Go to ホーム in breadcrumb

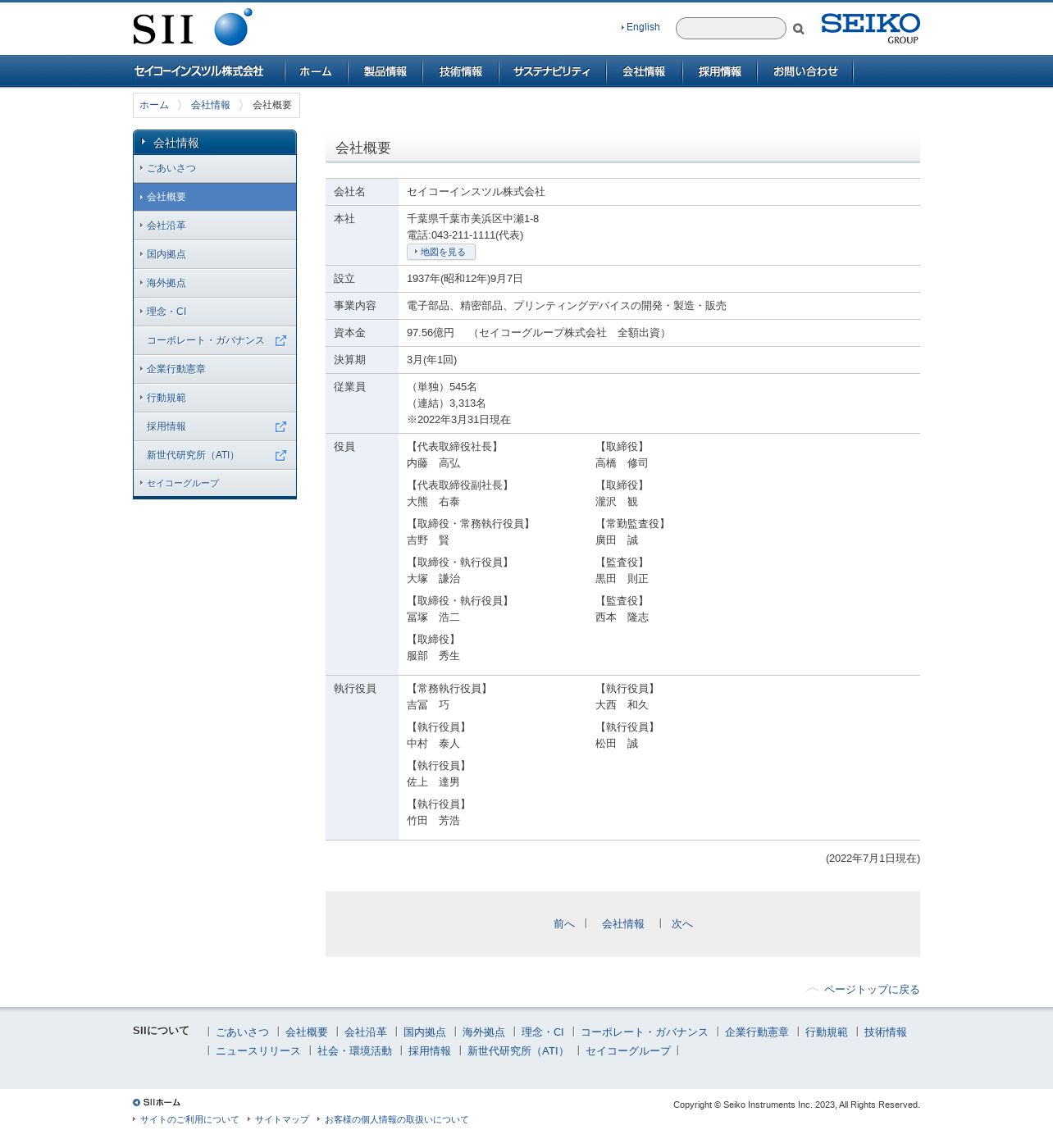tap(154, 105)
